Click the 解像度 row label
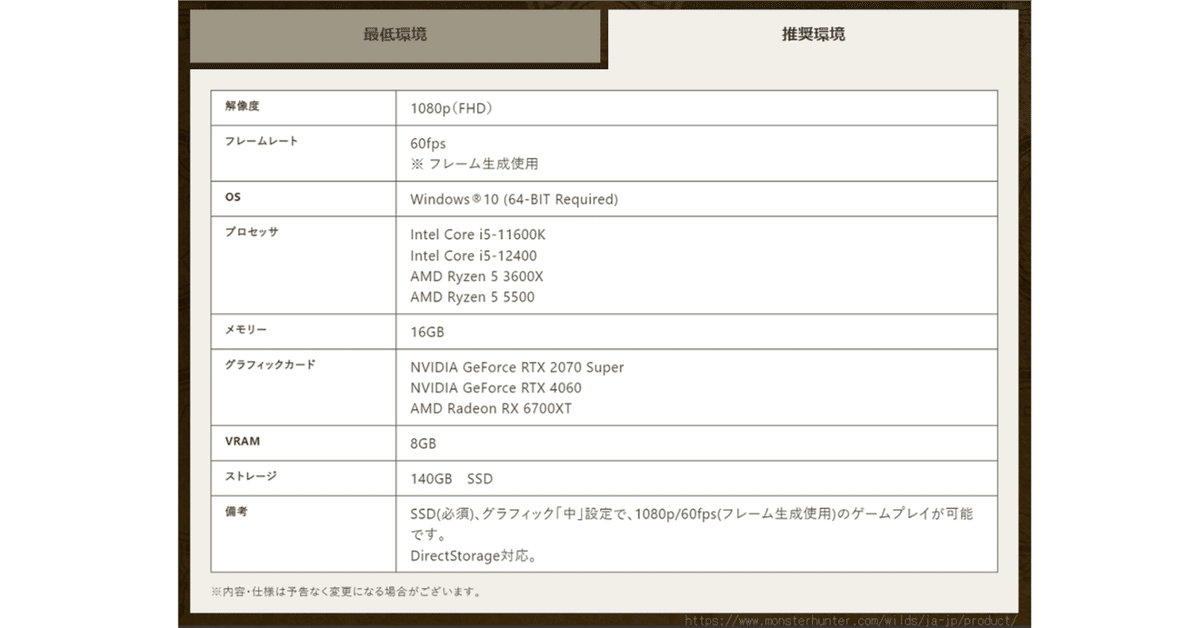 pos(242,106)
